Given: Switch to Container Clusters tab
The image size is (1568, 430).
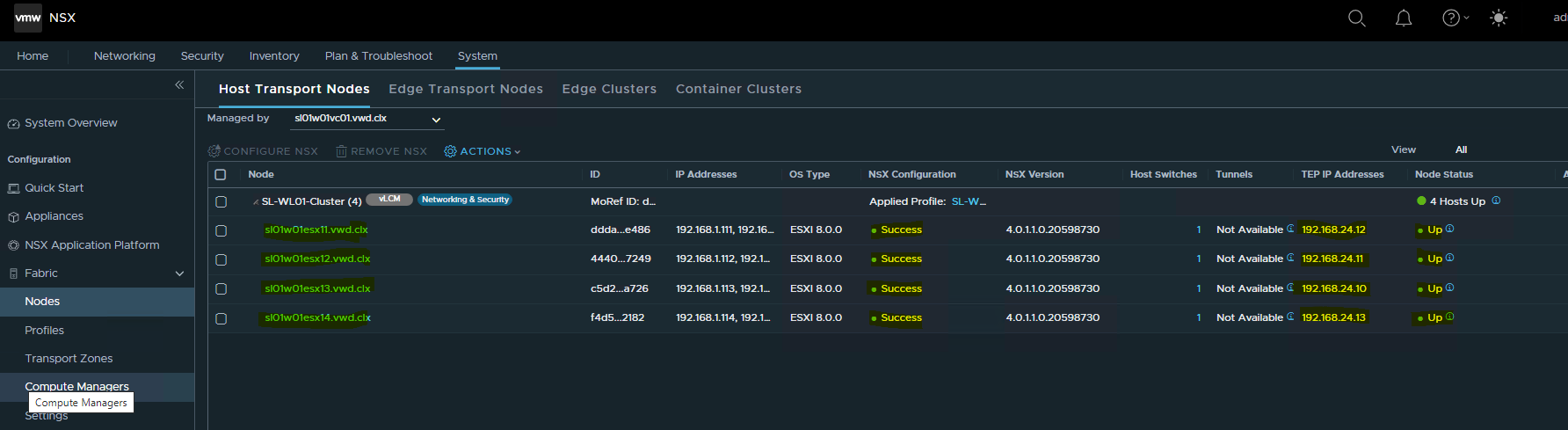Looking at the screenshot, I should click(x=738, y=89).
